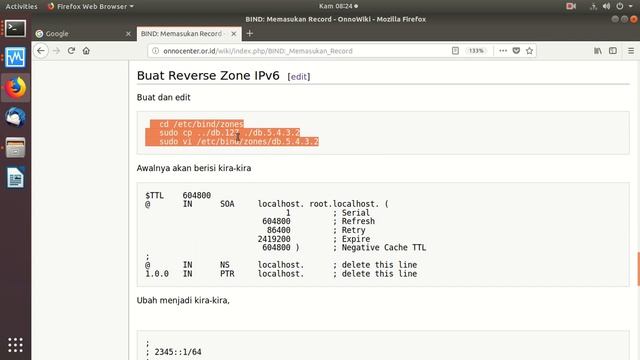View site information icon in address bar
The width and height of the screenshot is (640, 360).
click(x=155, y=51)
